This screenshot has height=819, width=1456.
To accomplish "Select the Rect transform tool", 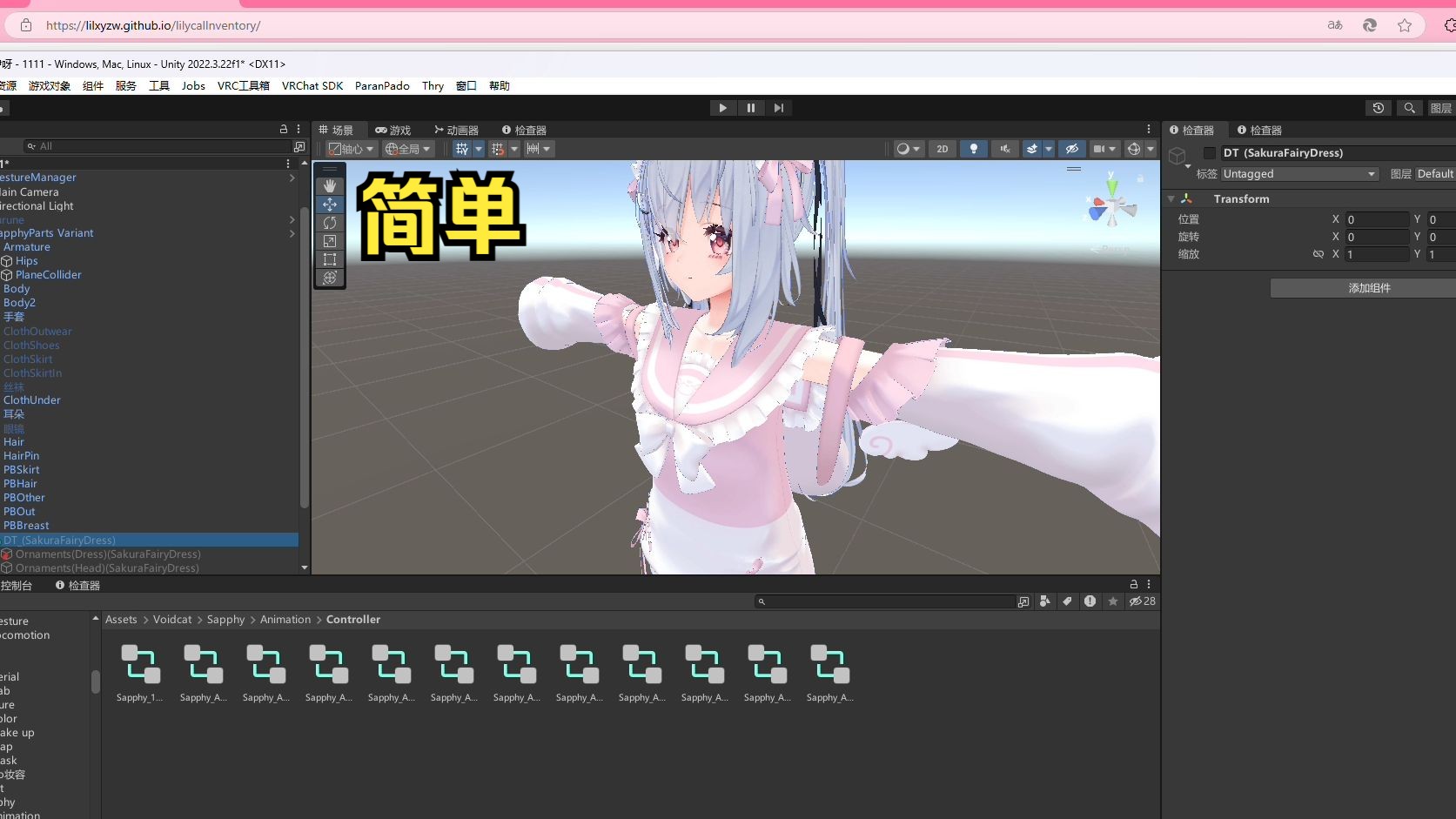I will pos(330,259).
